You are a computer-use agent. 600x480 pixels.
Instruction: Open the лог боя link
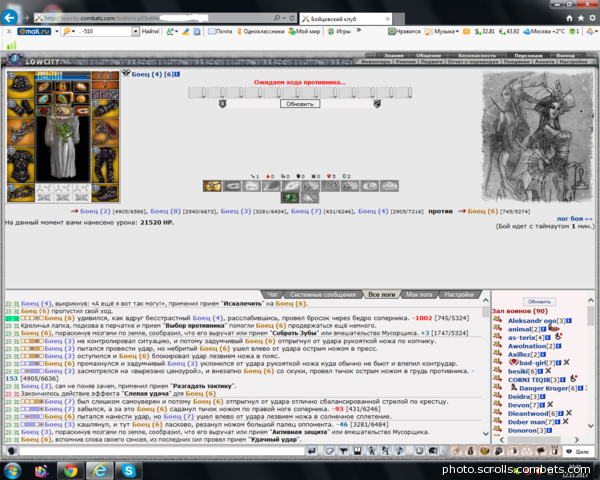pos(574,219)
